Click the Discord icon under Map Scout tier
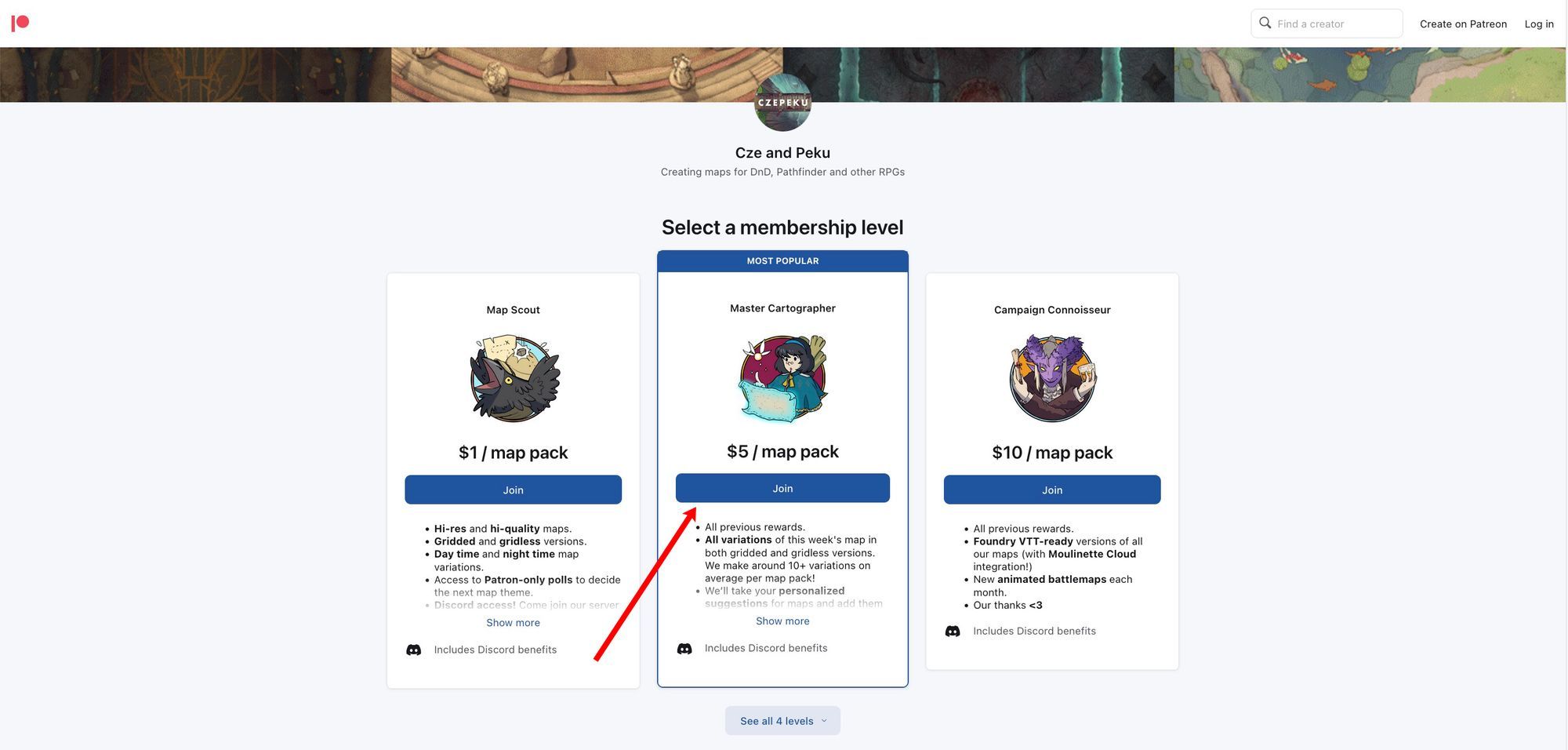The height and width of the screenshot is (750, 1568). 413,649
